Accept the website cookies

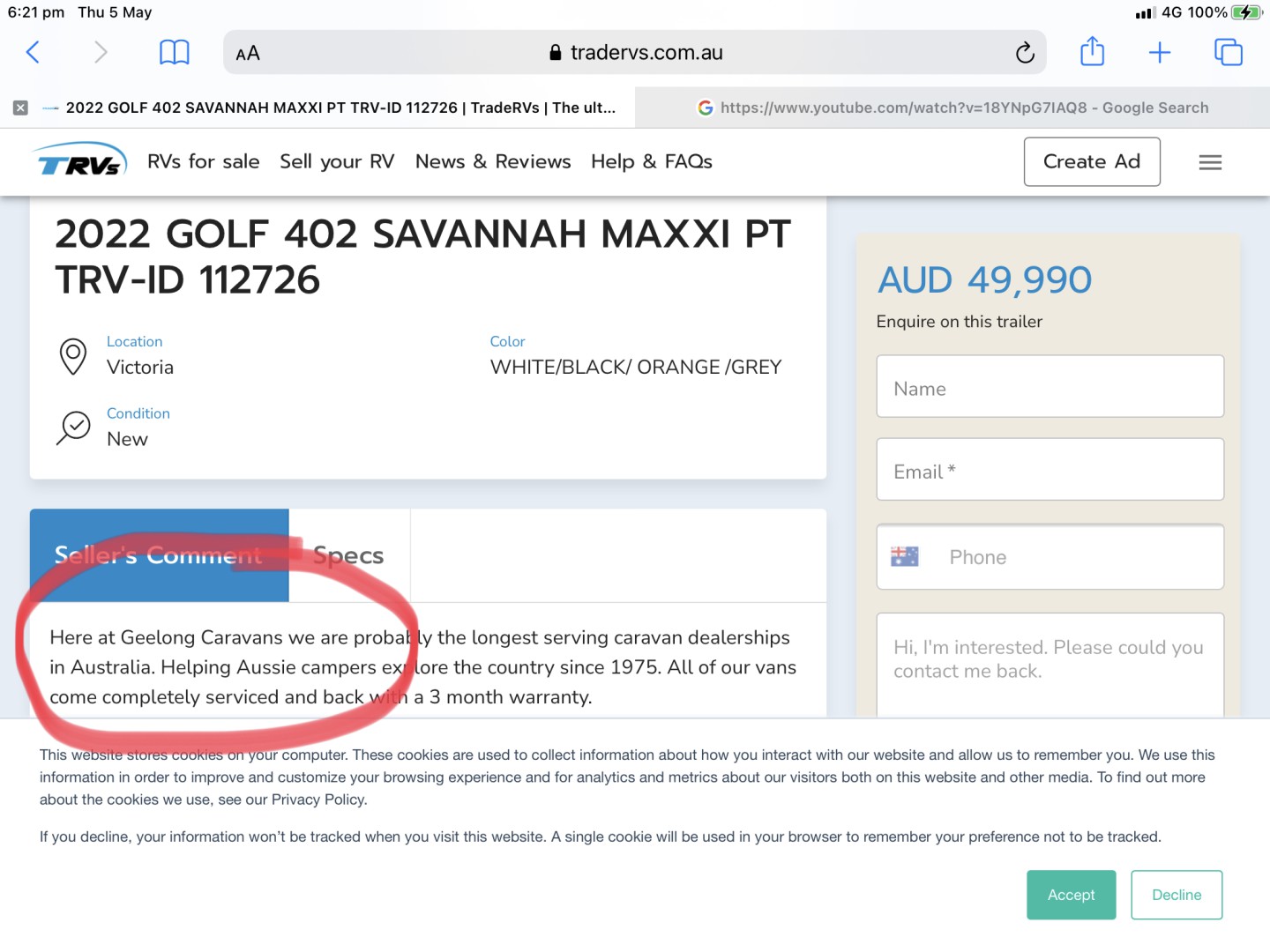1071,895
